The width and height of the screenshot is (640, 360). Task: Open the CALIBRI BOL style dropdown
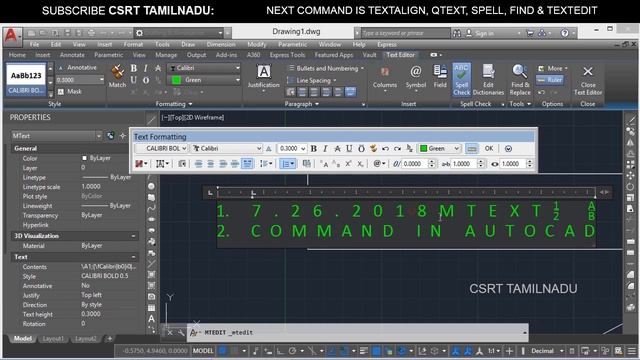point(162,149)
